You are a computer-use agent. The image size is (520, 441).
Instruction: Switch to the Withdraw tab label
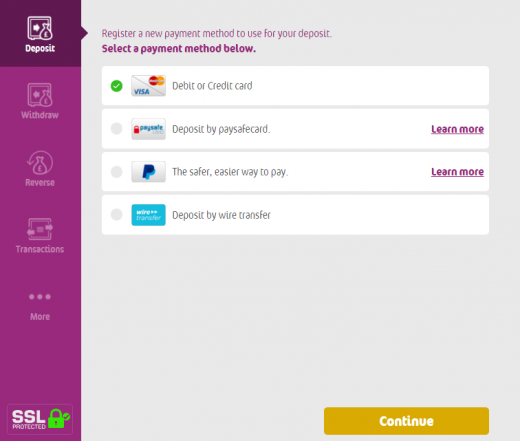click(x=40, y=115)
